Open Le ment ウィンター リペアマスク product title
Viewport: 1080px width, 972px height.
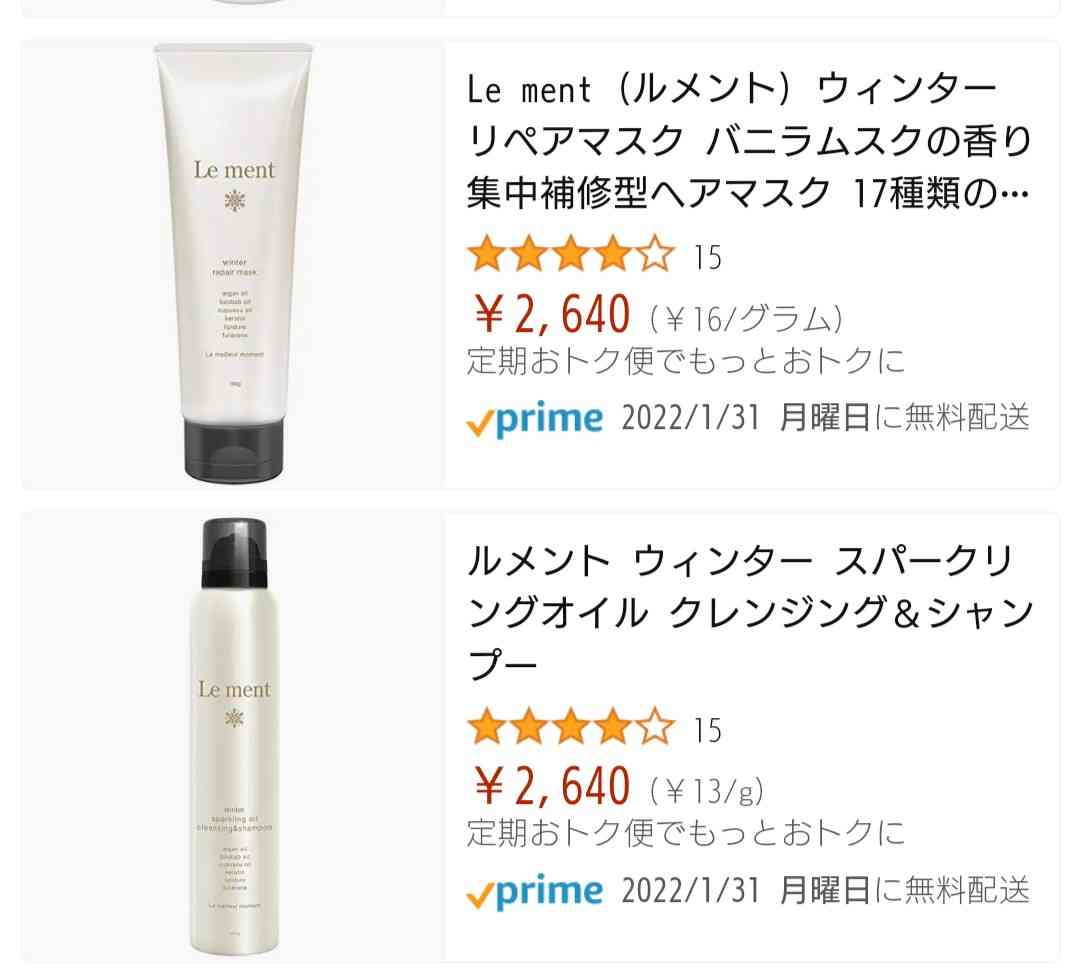(749, 141)
